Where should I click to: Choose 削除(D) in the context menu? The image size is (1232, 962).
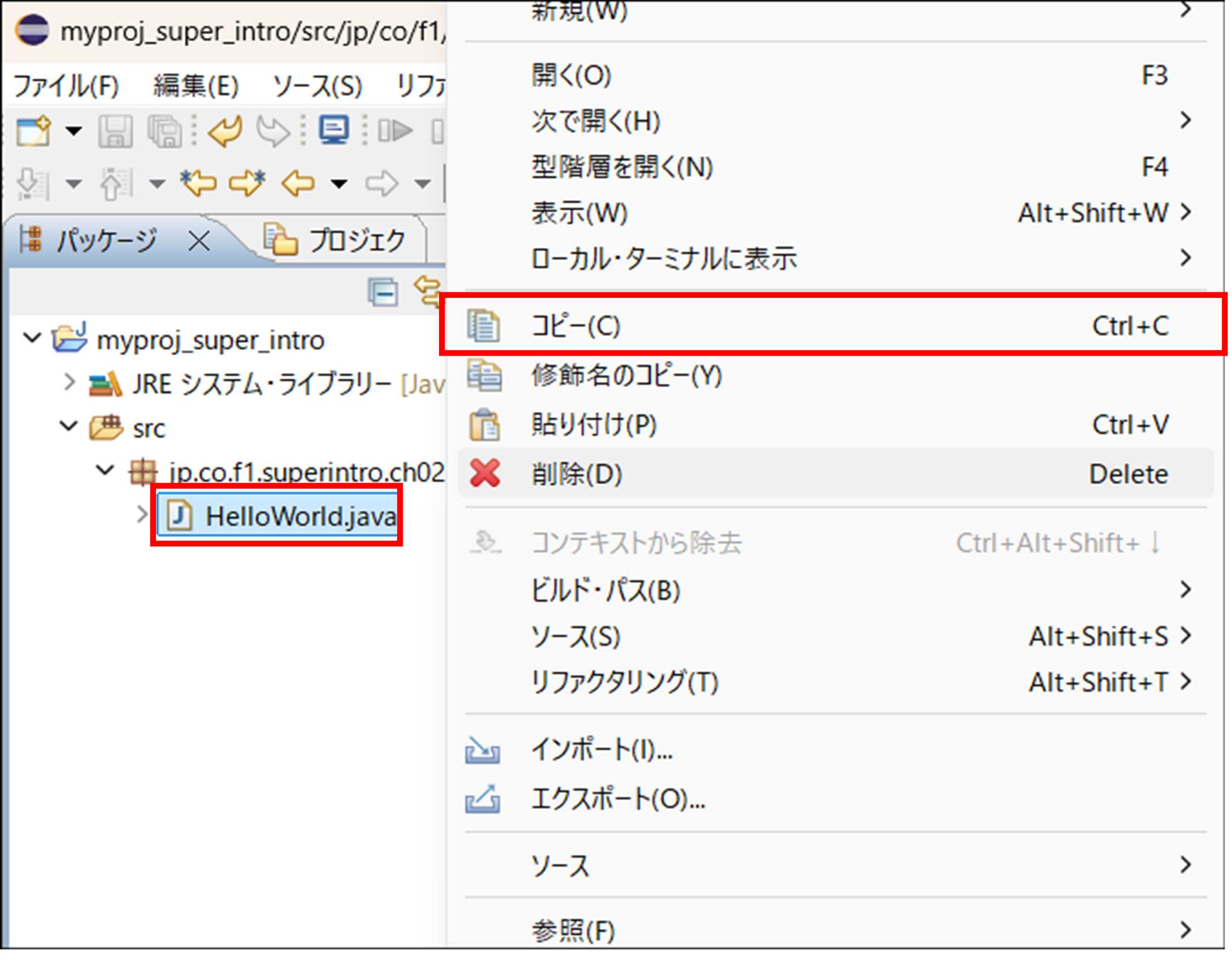click(576, 474)
